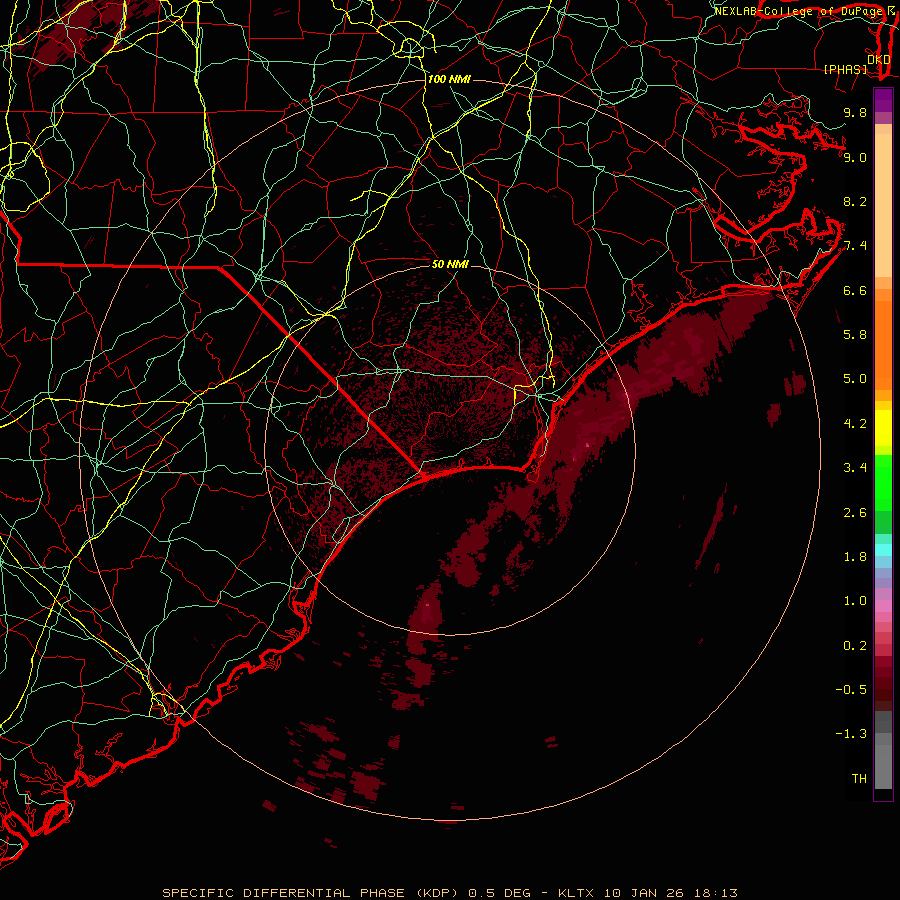The height and width of the screenshot is (900, 900).
Task: Click the 4.2 value on the color scale
Action: [x=855, y=423]
